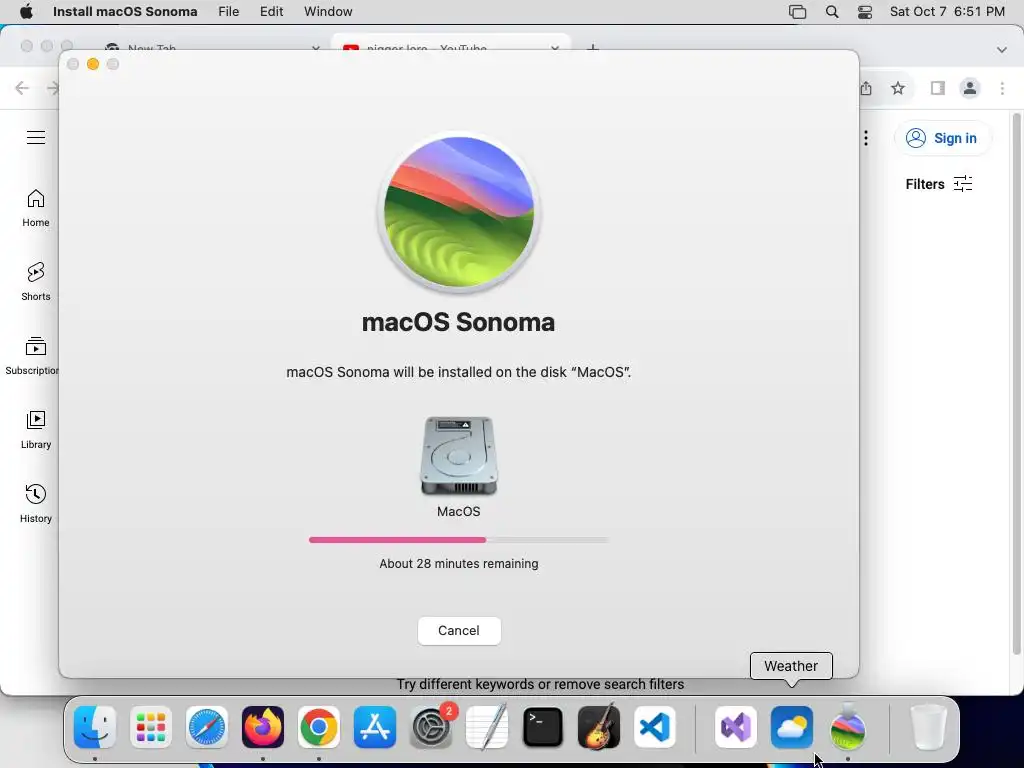Go to YouTube Home in the sidebar
The width and height of the screenshot is (1024, 768).
pyautogui.click(x=36, y=208)
